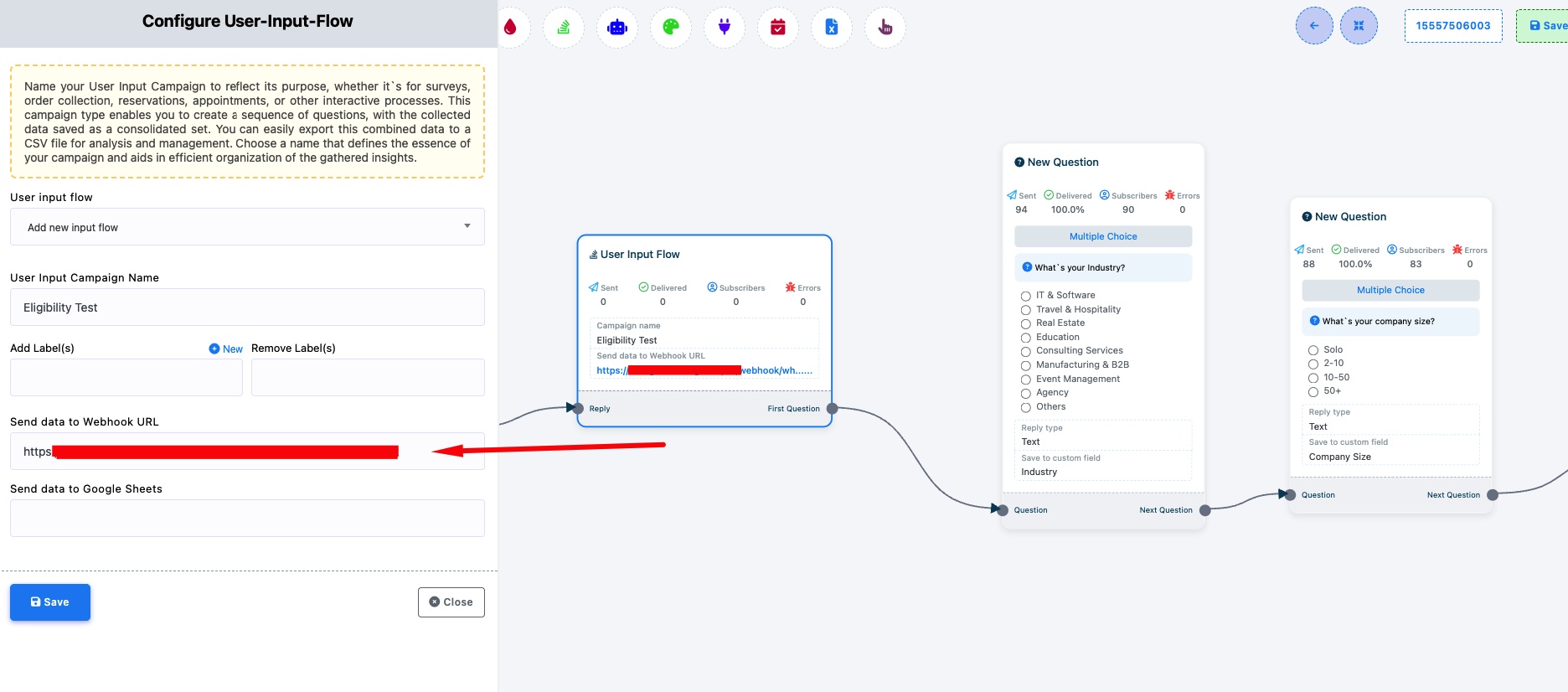This screenshot has width=1568, height=692.
Task: Select the Consulting Services radio option
Action: (x=1025, y=351)
